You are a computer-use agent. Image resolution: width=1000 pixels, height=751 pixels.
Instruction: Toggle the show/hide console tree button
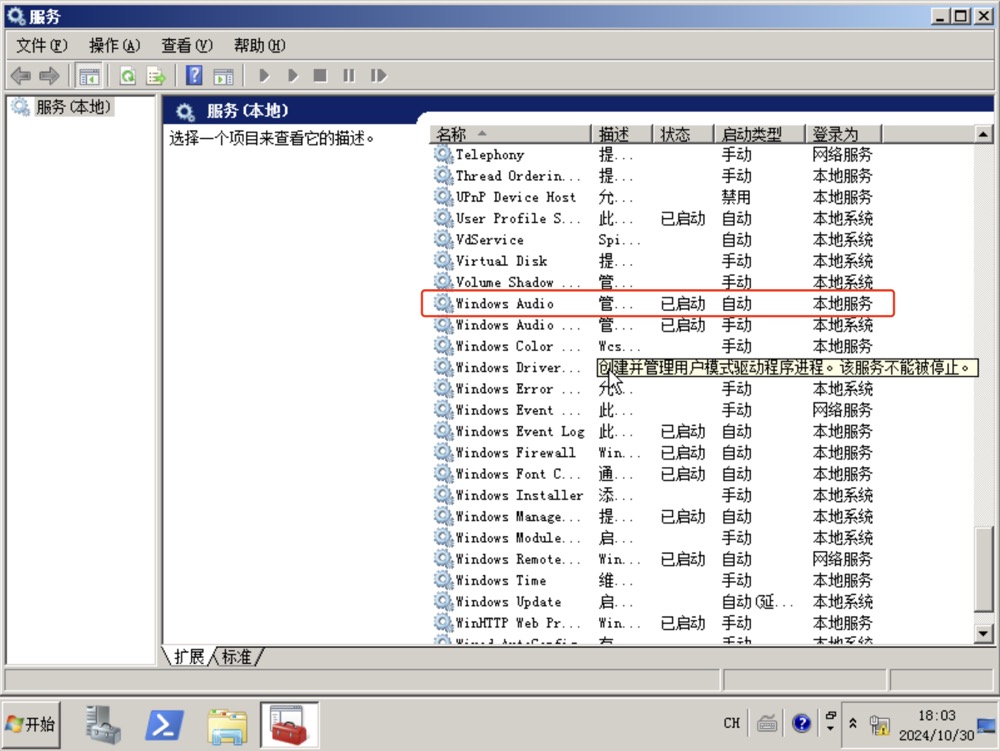(x=89, y=76)
